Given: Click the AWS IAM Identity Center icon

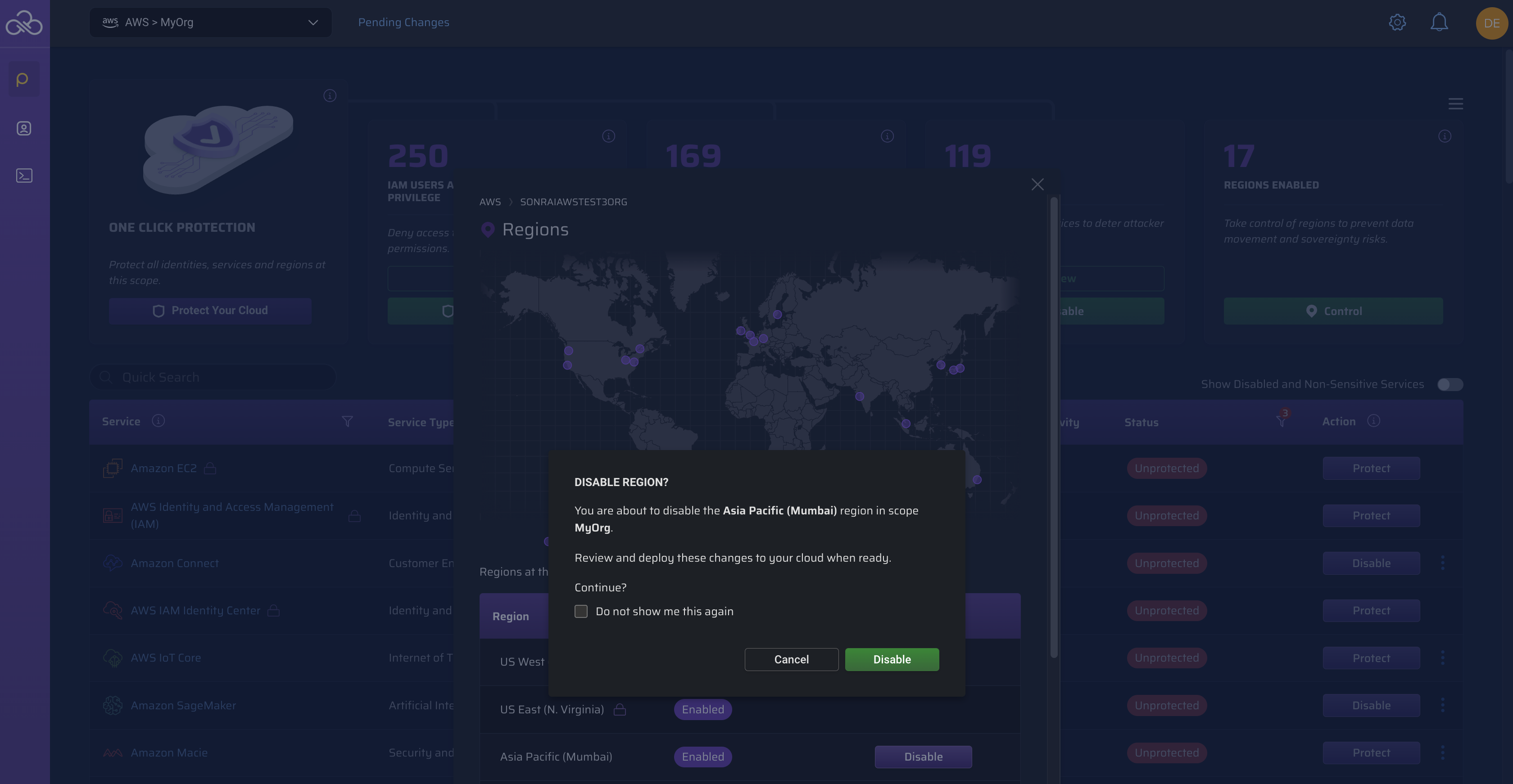Looking at the screenshot, I should coord(113,610).
